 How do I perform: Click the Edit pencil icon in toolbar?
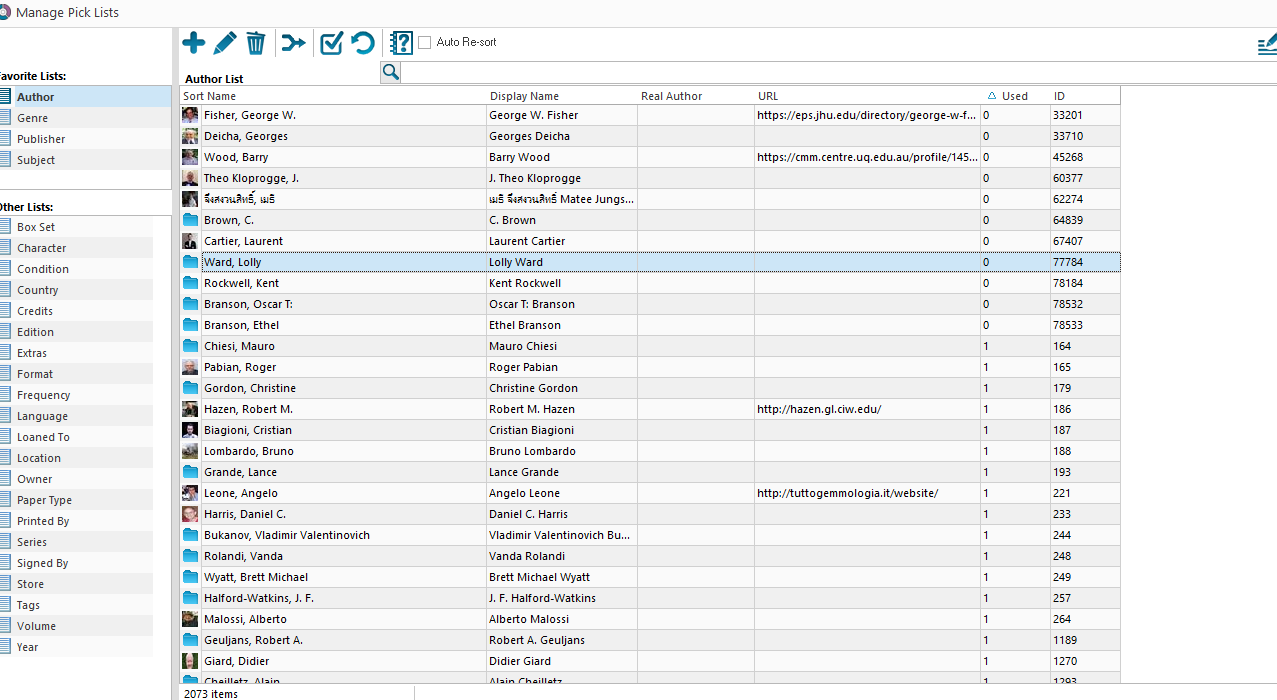[225, 43]
